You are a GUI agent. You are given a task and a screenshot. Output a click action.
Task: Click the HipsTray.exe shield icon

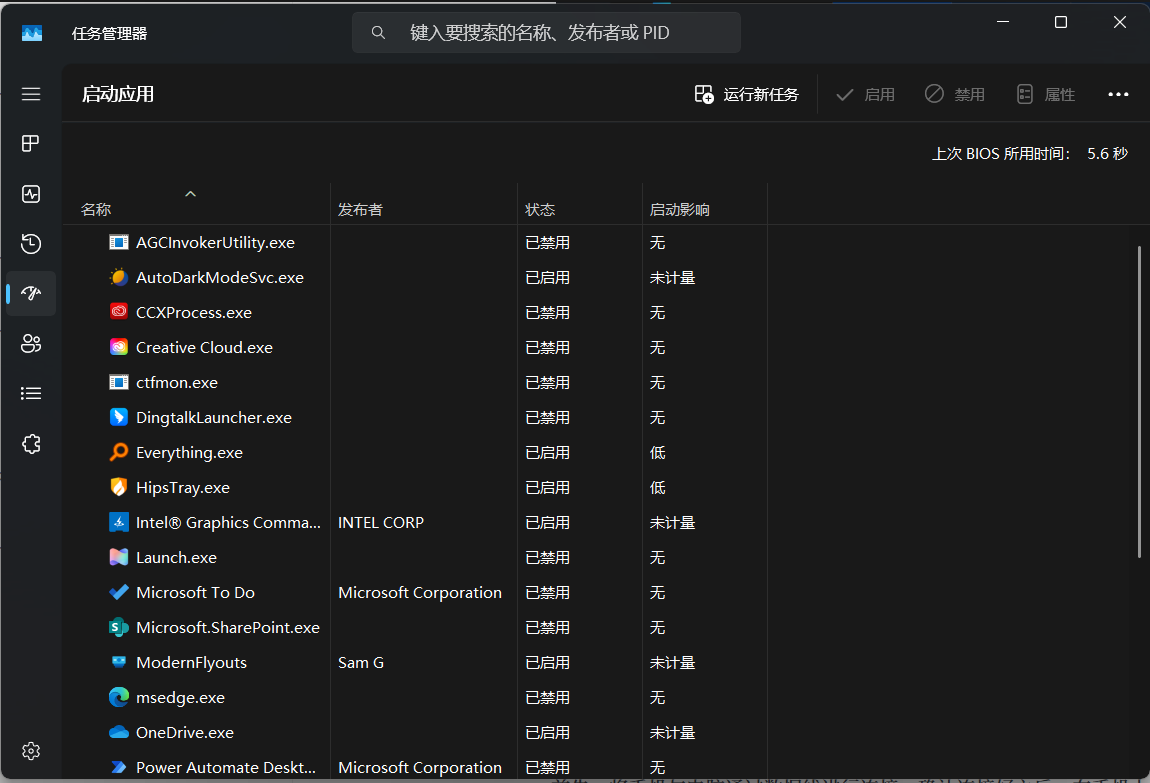pos(119,487)
